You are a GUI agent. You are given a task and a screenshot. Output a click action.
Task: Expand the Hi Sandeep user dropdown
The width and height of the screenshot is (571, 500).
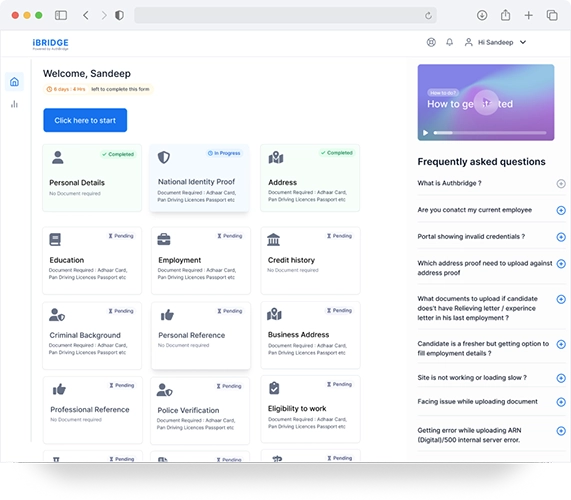523,42
